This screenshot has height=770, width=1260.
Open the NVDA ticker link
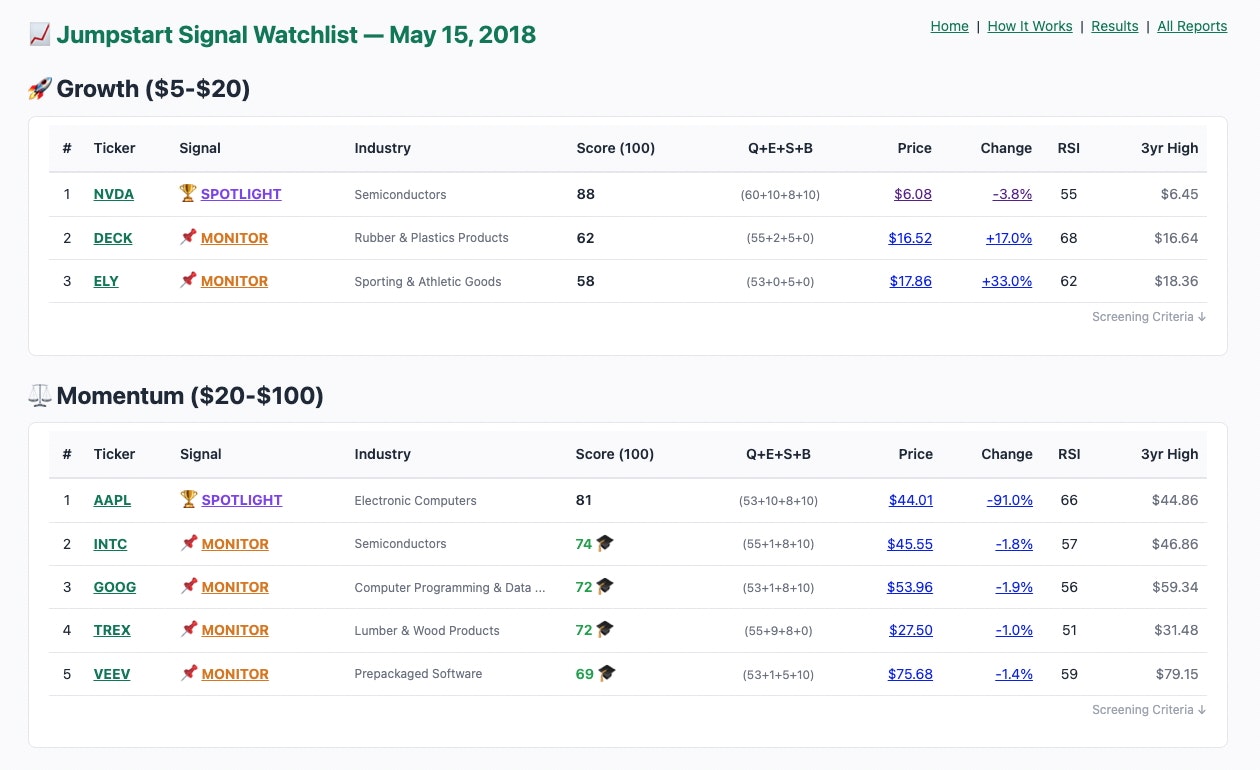[113, 194]
